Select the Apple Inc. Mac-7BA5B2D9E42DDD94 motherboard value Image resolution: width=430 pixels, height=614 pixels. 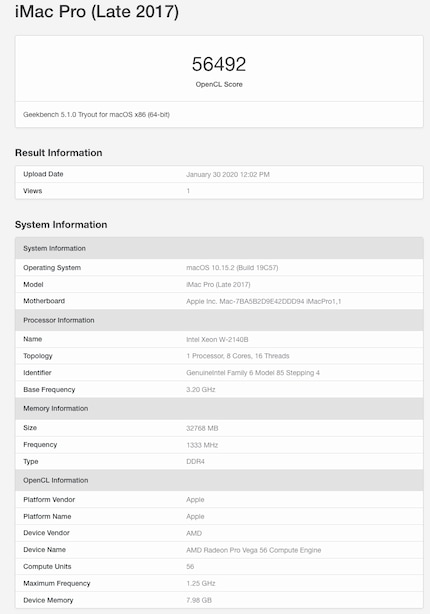pos(264,302)
